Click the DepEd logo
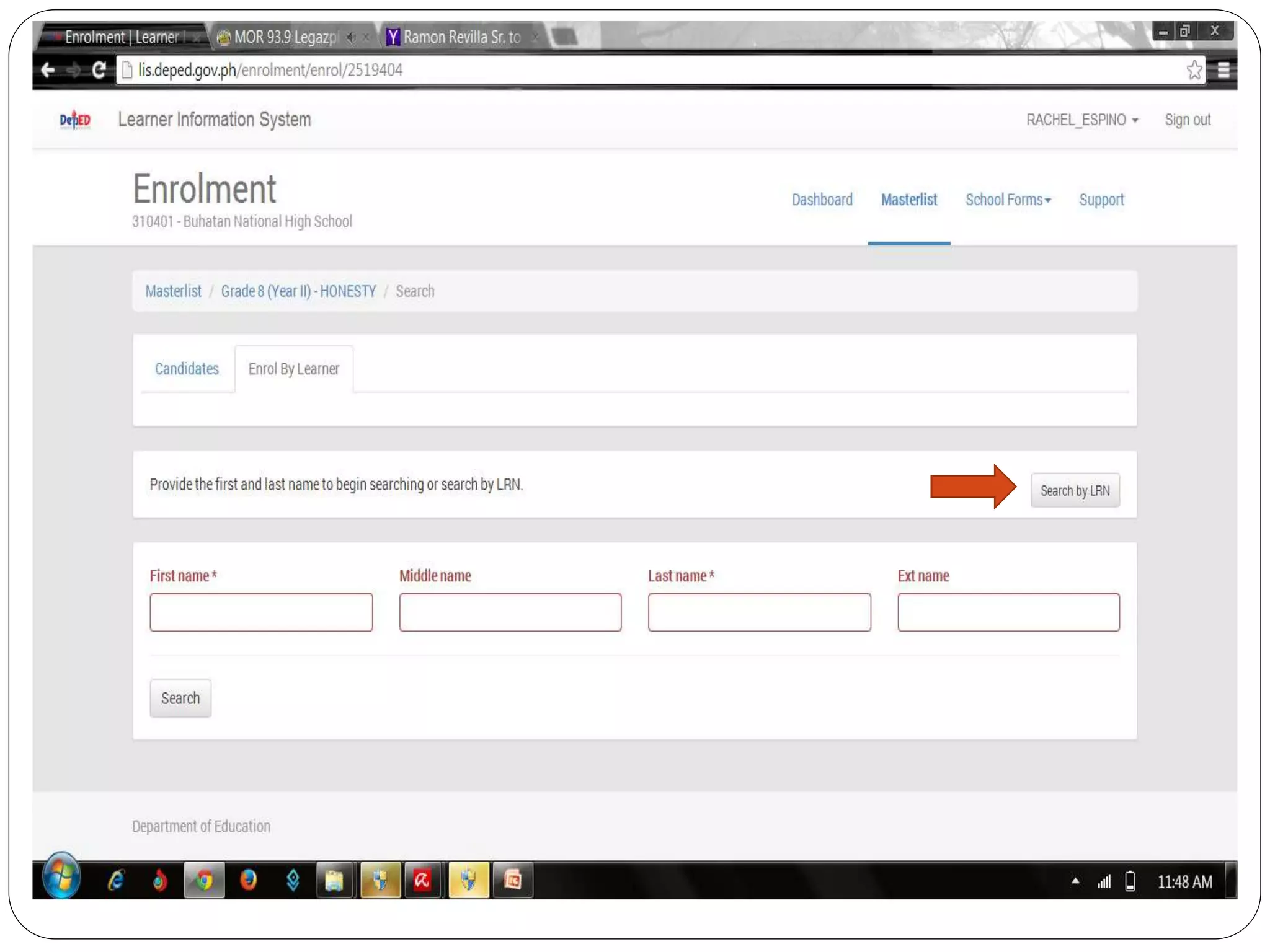The height and width of the screenshot is (952, 1270). click(x=75, y=119)
